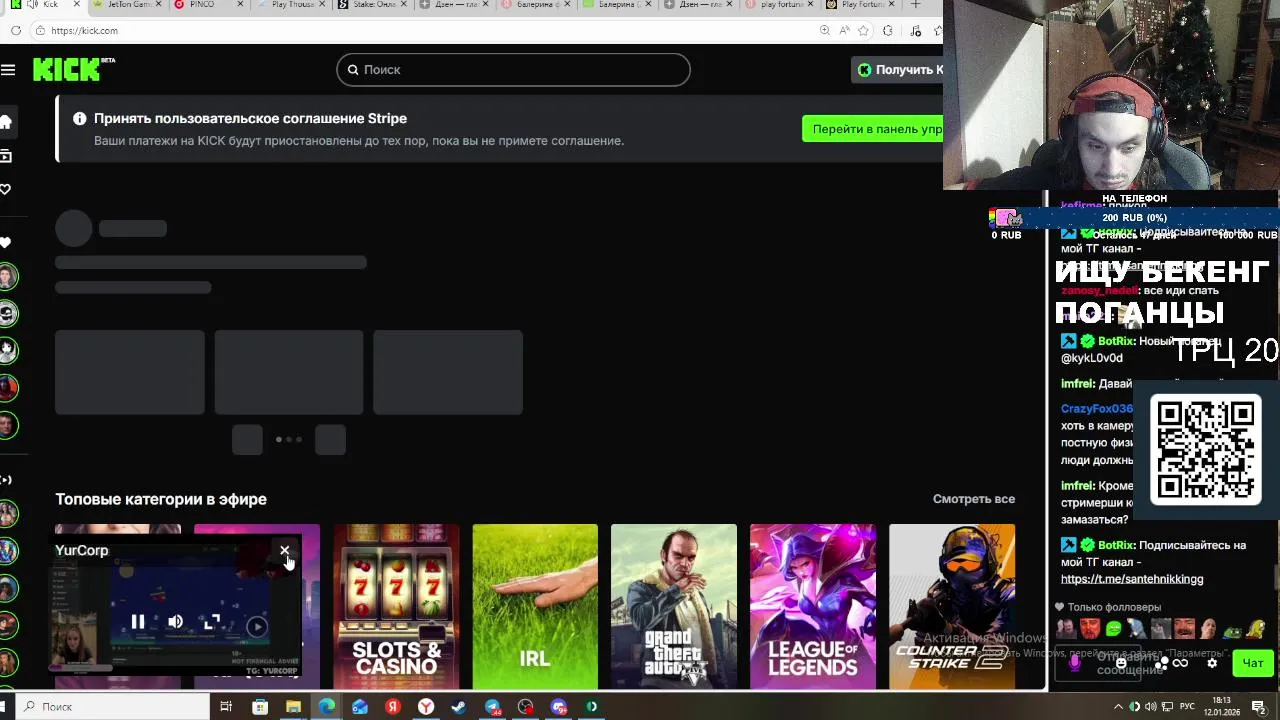Reload the page with the refresh button
Viewport: 1280px width, 720px height.
click(x=16, y=31)
